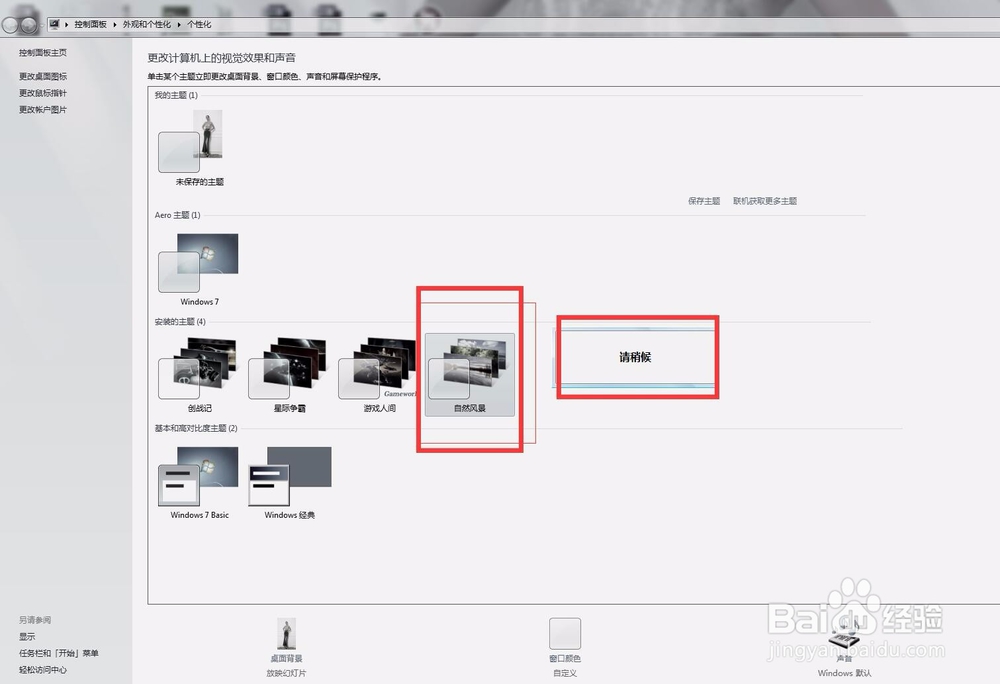Open 更改鼠标指针 link

click(x=43, y=92)
